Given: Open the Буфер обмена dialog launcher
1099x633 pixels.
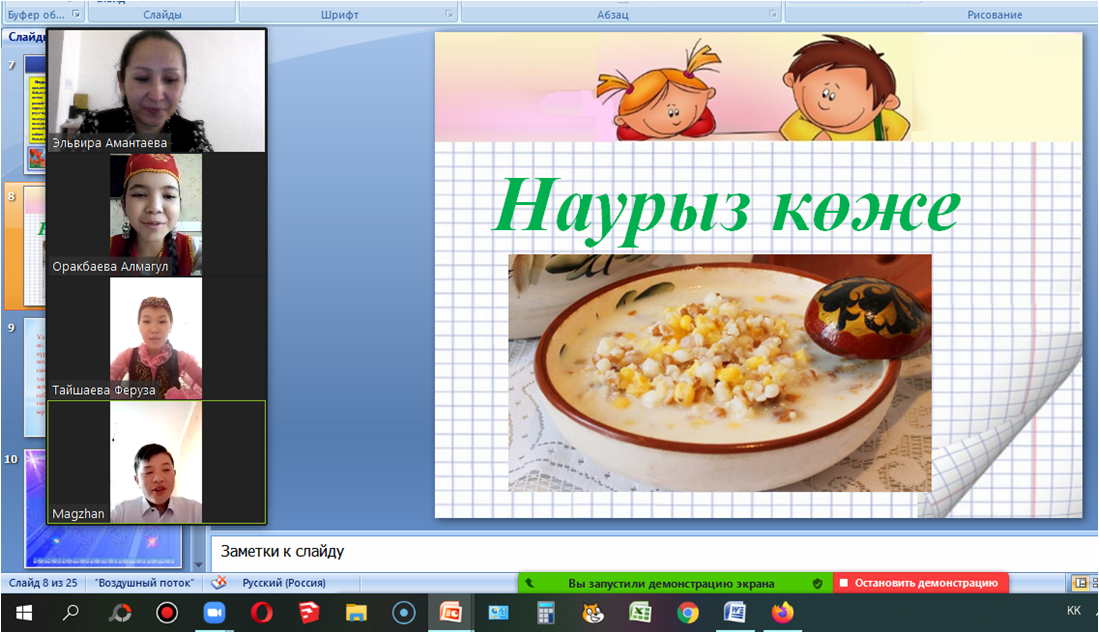Looking at the screenshot, I should (77, 14).
